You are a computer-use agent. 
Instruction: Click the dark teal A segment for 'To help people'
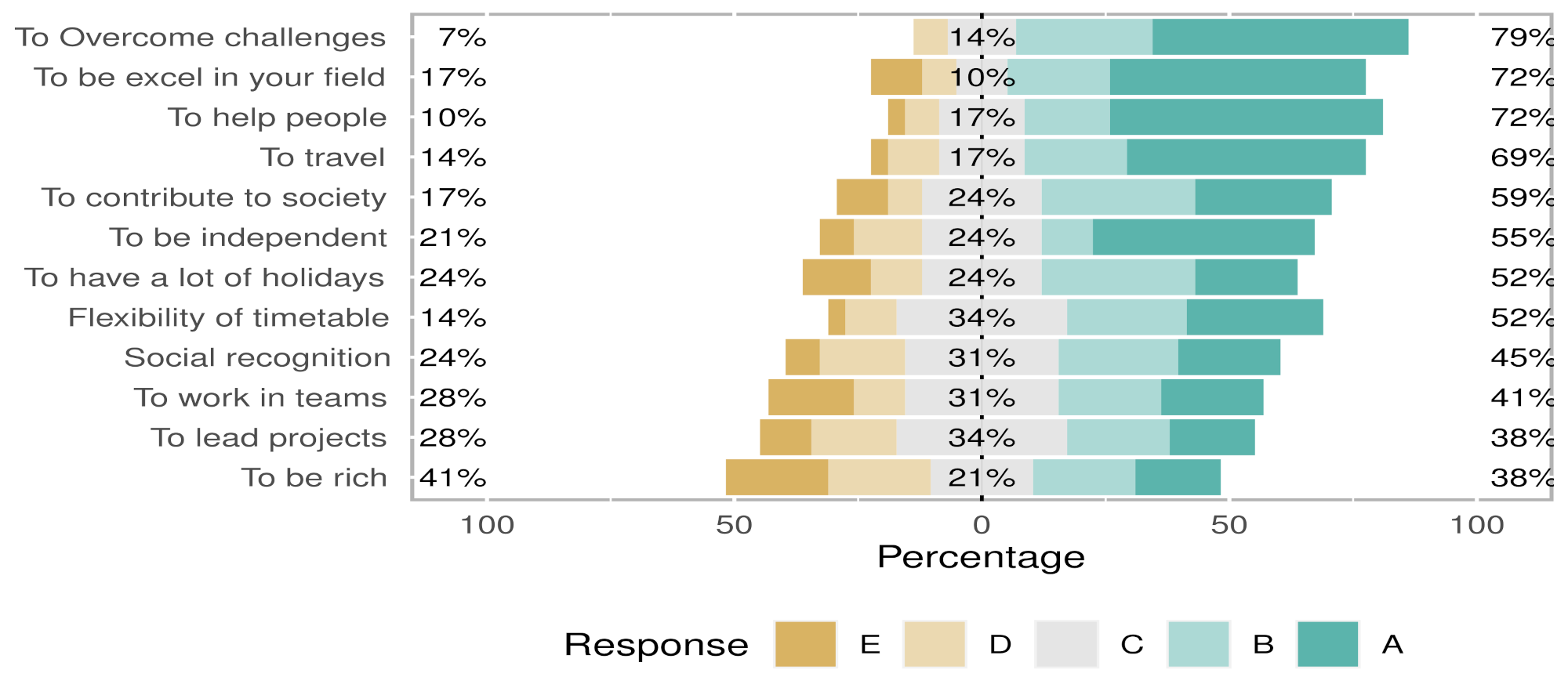pyautogui.click(x=1247, y=118)
